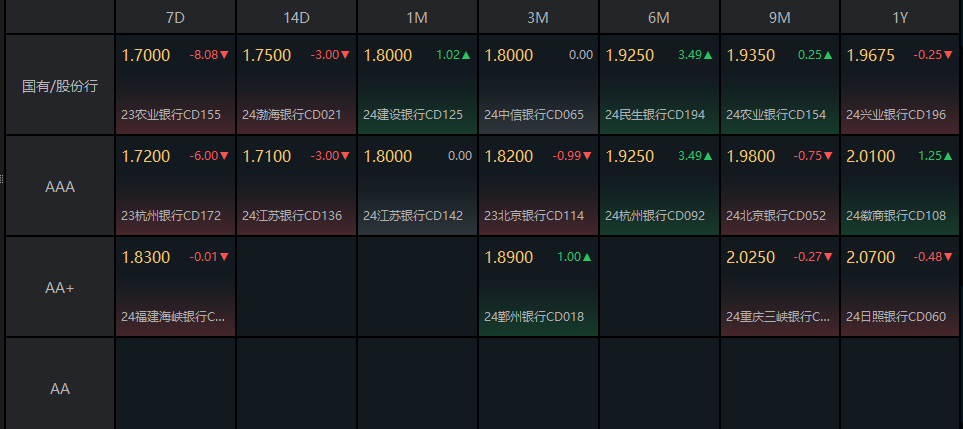The image size is (963, 429).
Task: Switch to the 1Y tenor column
Action: point(901,17)
